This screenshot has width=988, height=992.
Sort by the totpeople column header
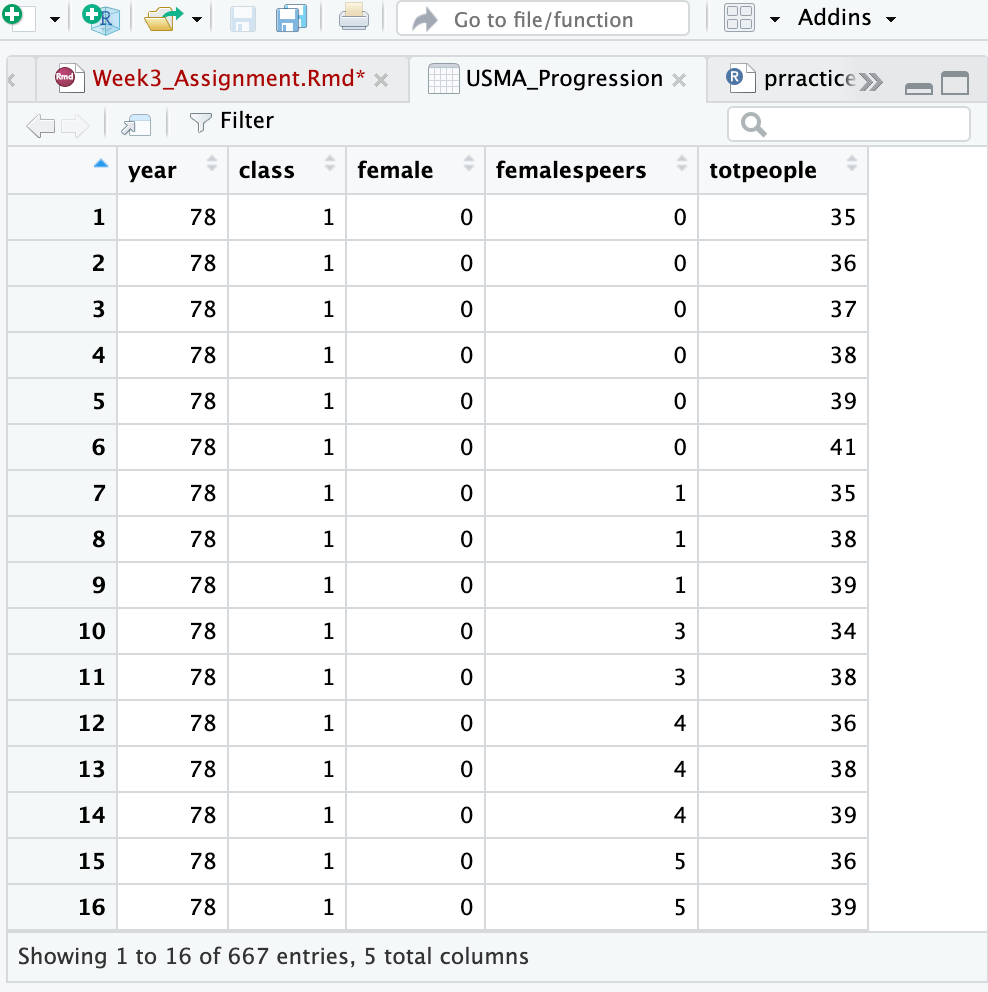pos(783,170)
